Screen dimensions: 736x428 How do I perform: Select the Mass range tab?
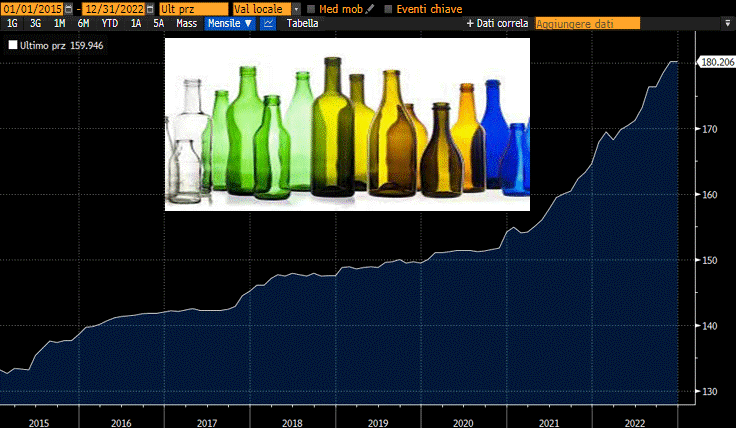pyautogui.click(x=186, y=23)
